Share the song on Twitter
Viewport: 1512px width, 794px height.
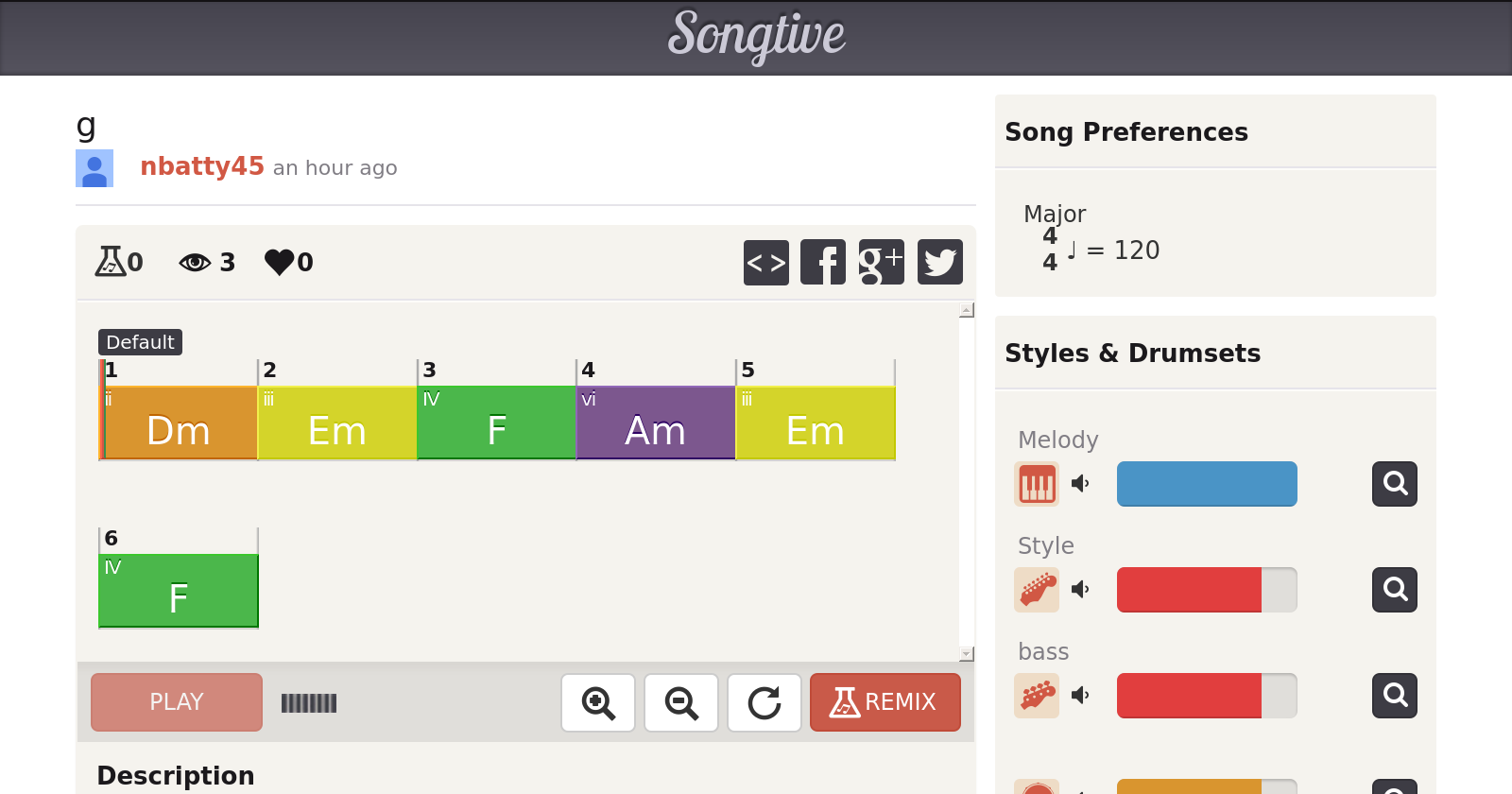tap(939, 262)
